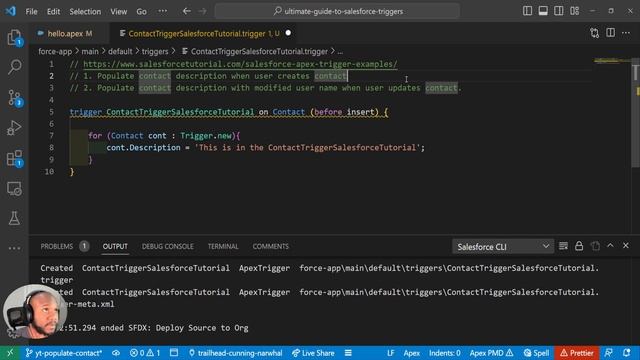
Task: Open notifications bell
Action: [627, 353]
